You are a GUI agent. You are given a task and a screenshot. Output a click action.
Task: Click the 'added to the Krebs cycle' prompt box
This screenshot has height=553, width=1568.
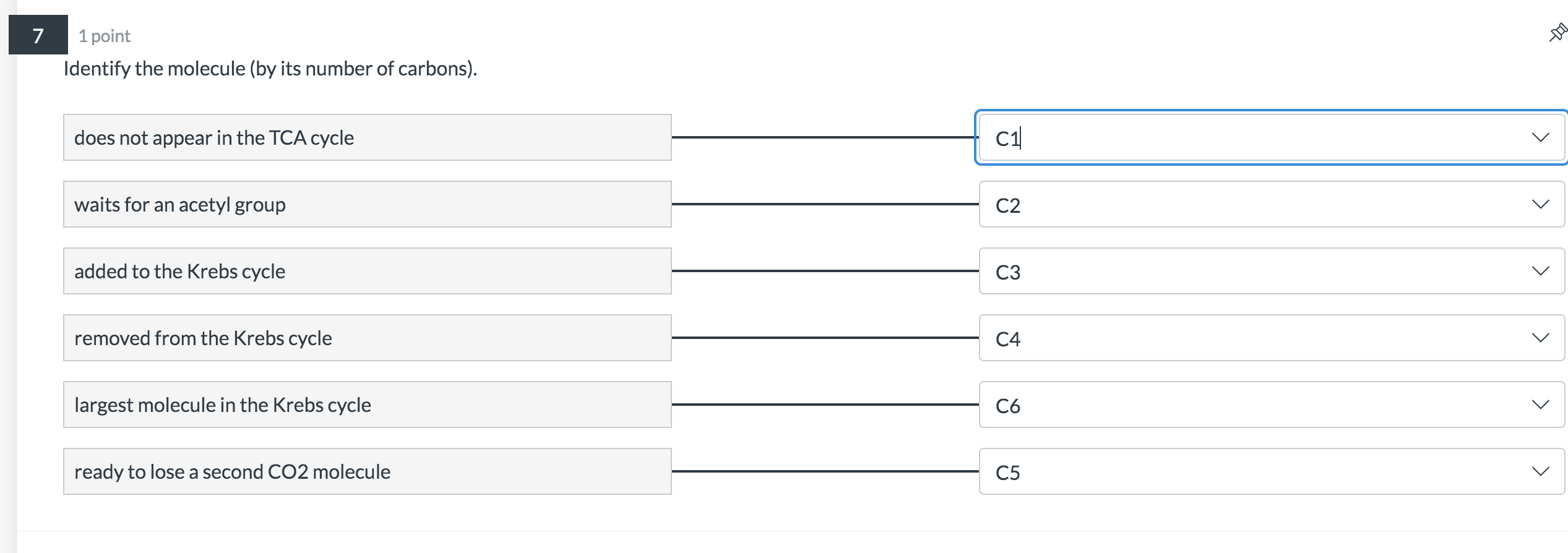[x=368, y=271]
